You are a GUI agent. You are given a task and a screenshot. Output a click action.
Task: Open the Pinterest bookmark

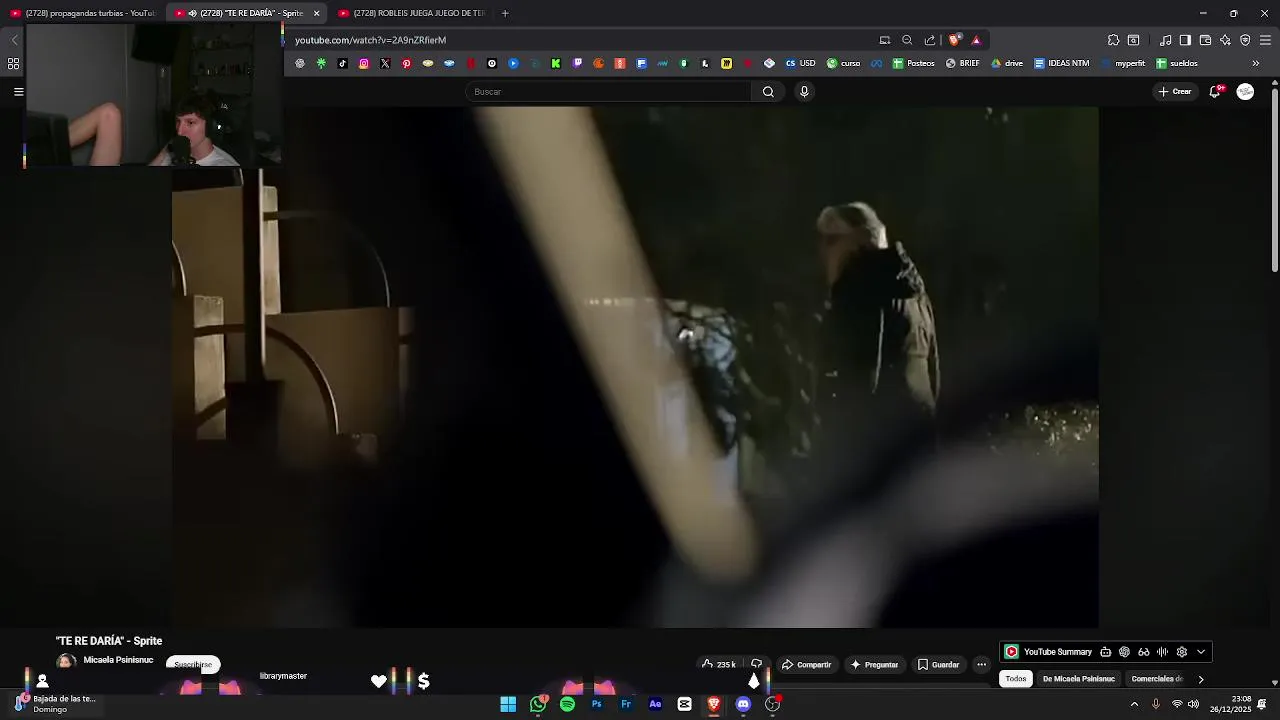click(407, 63)
